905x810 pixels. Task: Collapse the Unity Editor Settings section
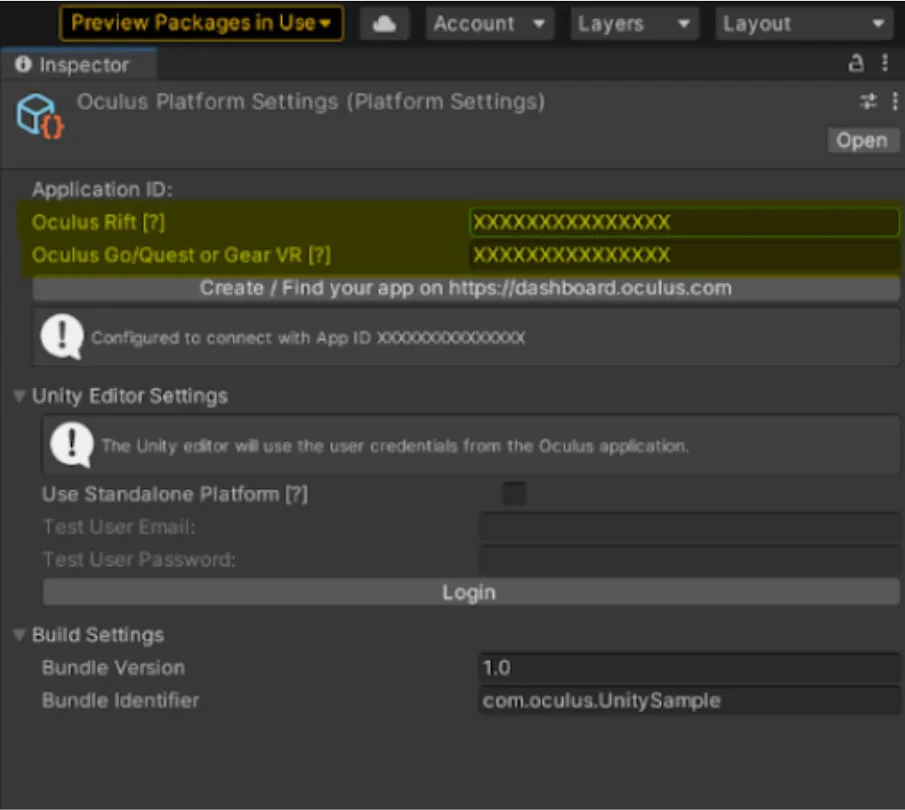(19, 396)
